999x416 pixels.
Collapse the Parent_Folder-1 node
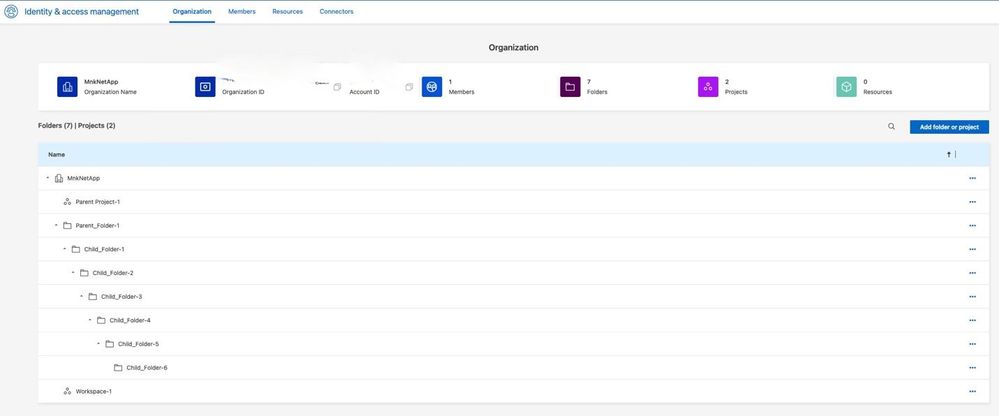click(x=56, y=226)
